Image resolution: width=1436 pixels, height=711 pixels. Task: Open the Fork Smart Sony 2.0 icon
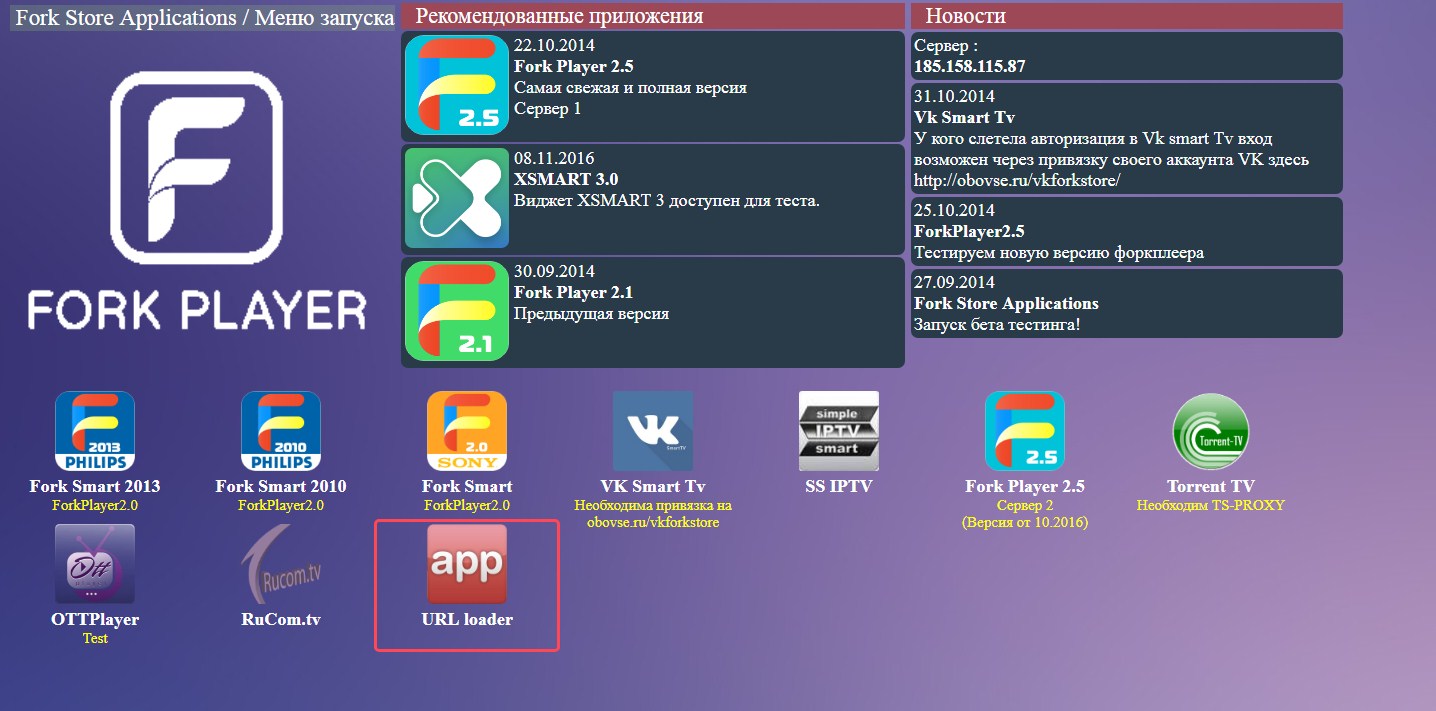point(467,431)
